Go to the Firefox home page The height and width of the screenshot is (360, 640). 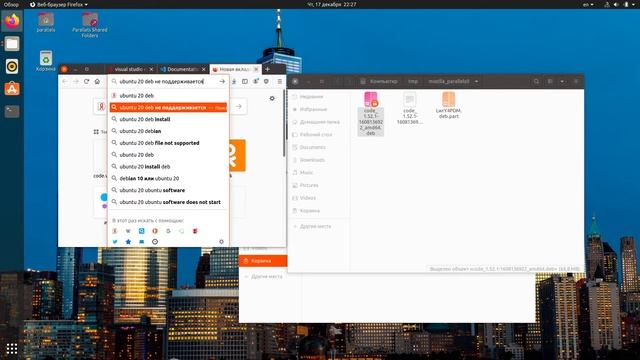tap(97, 82)
